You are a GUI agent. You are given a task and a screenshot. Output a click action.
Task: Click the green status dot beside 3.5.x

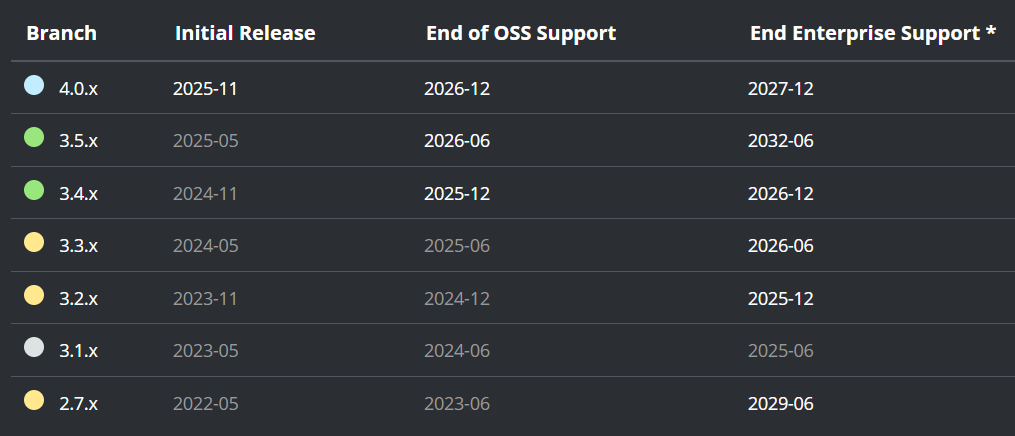click(34, 137)
